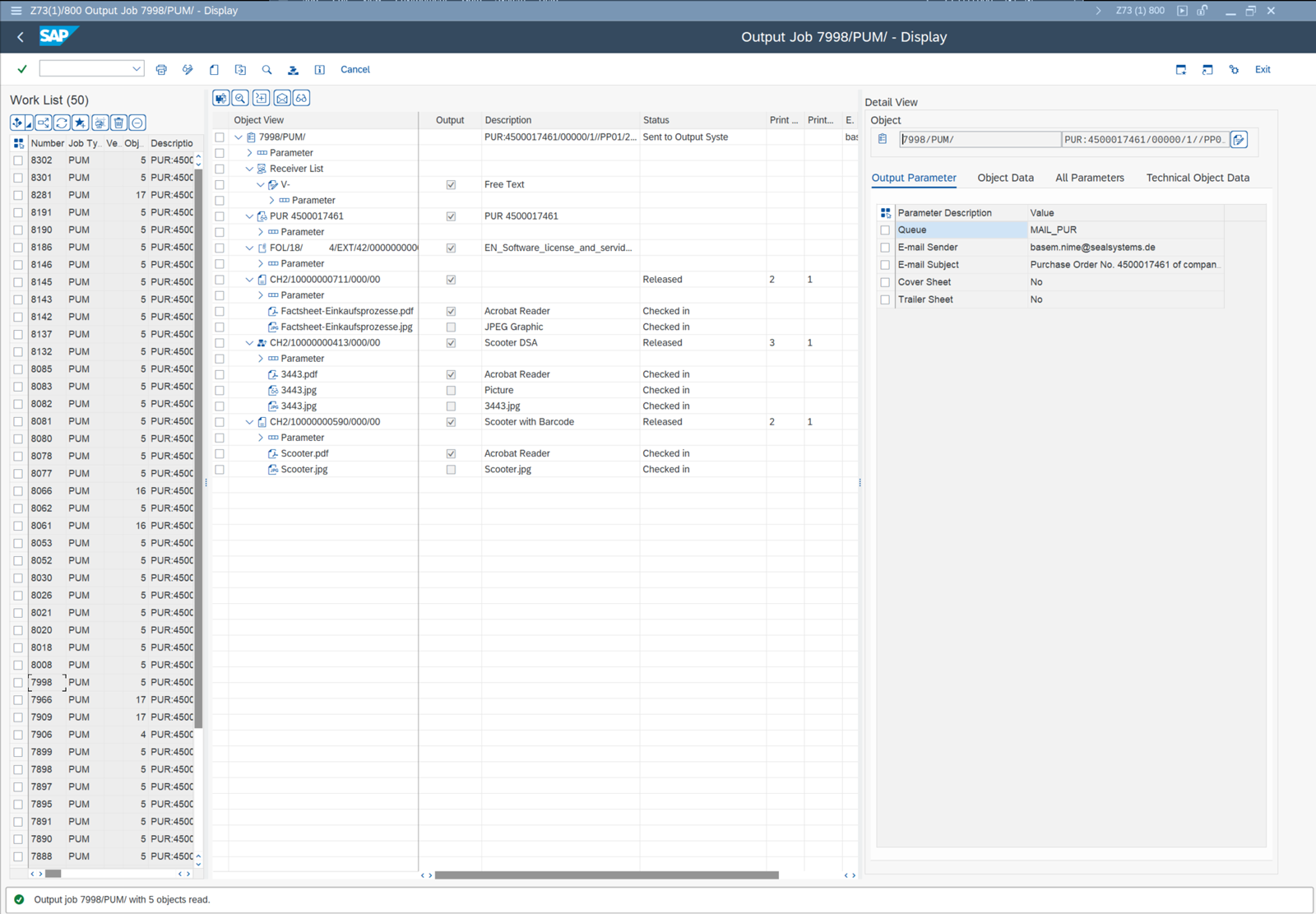
Task: Select the Output Parameter tab
Action: (914, 178)
